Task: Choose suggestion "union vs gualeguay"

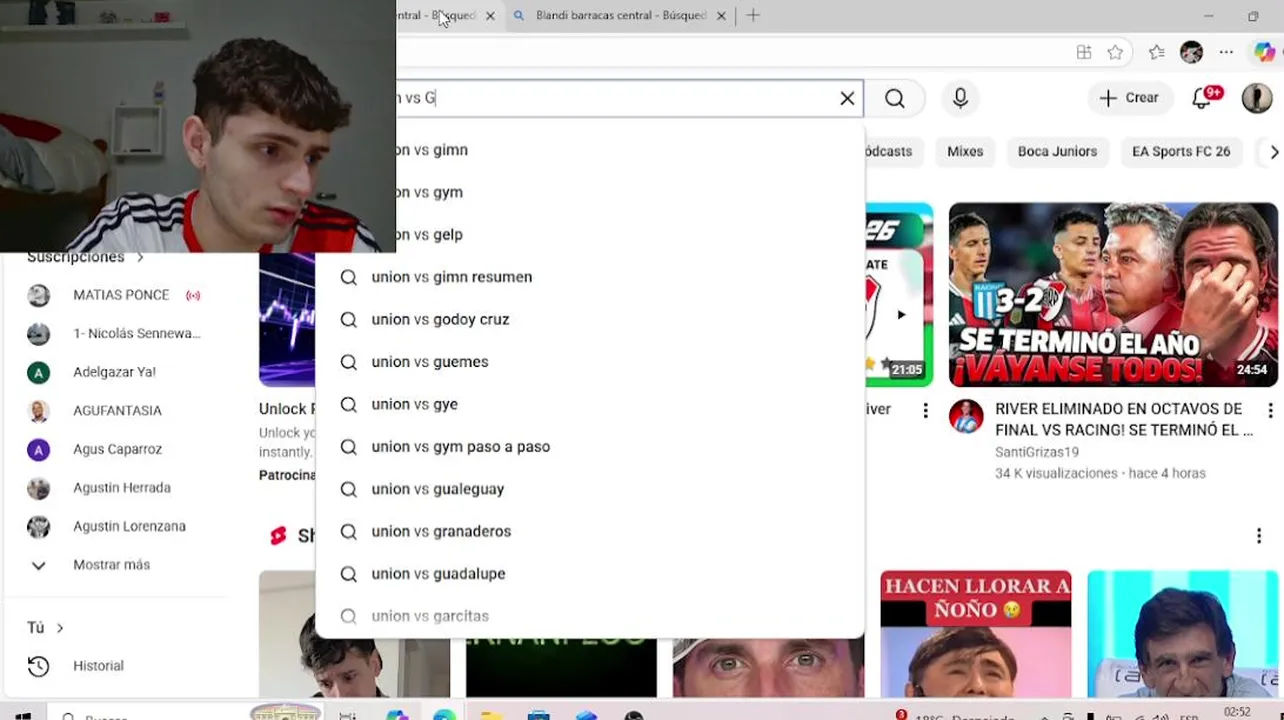Action: coord(590,489)
